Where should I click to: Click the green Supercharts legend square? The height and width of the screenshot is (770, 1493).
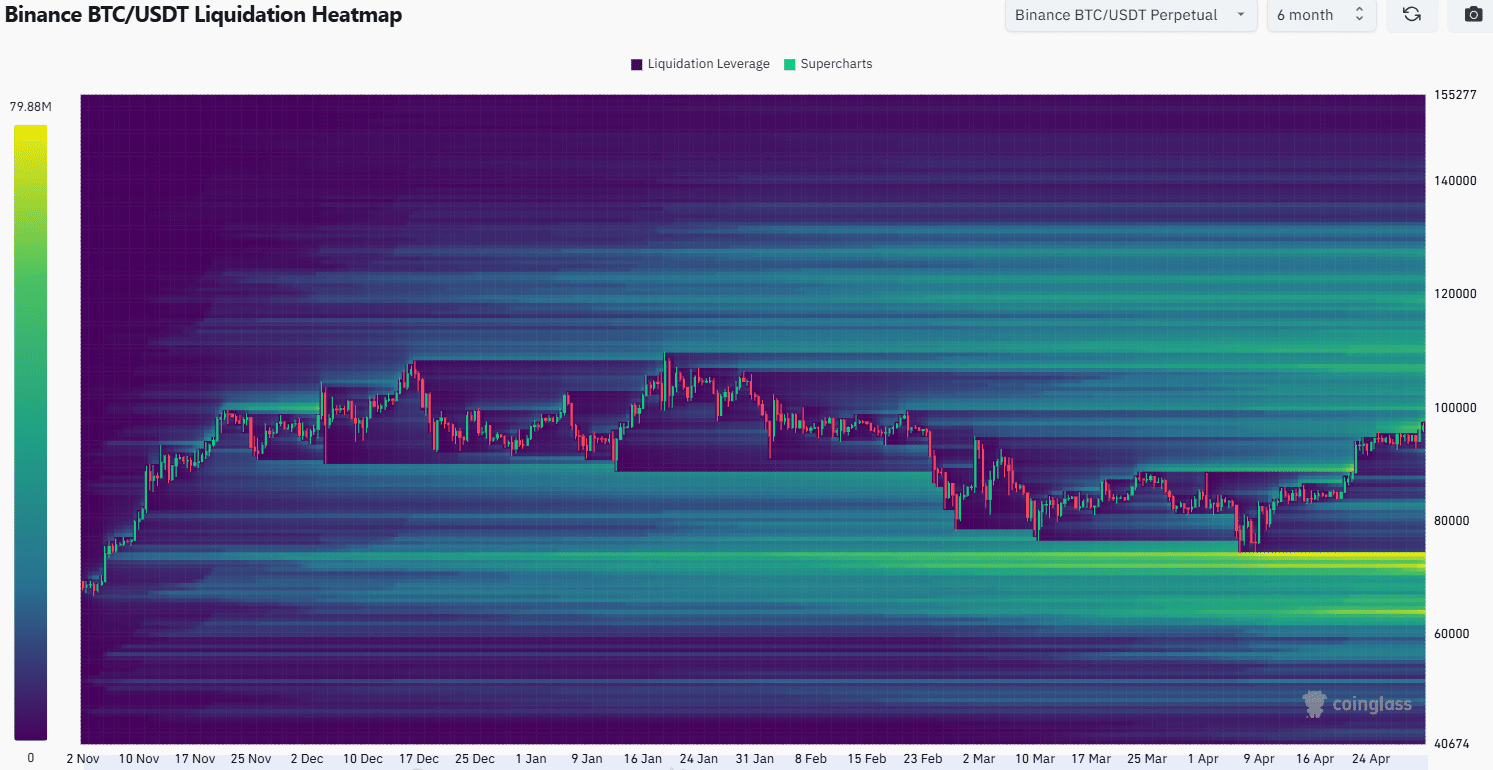(789, 64)
